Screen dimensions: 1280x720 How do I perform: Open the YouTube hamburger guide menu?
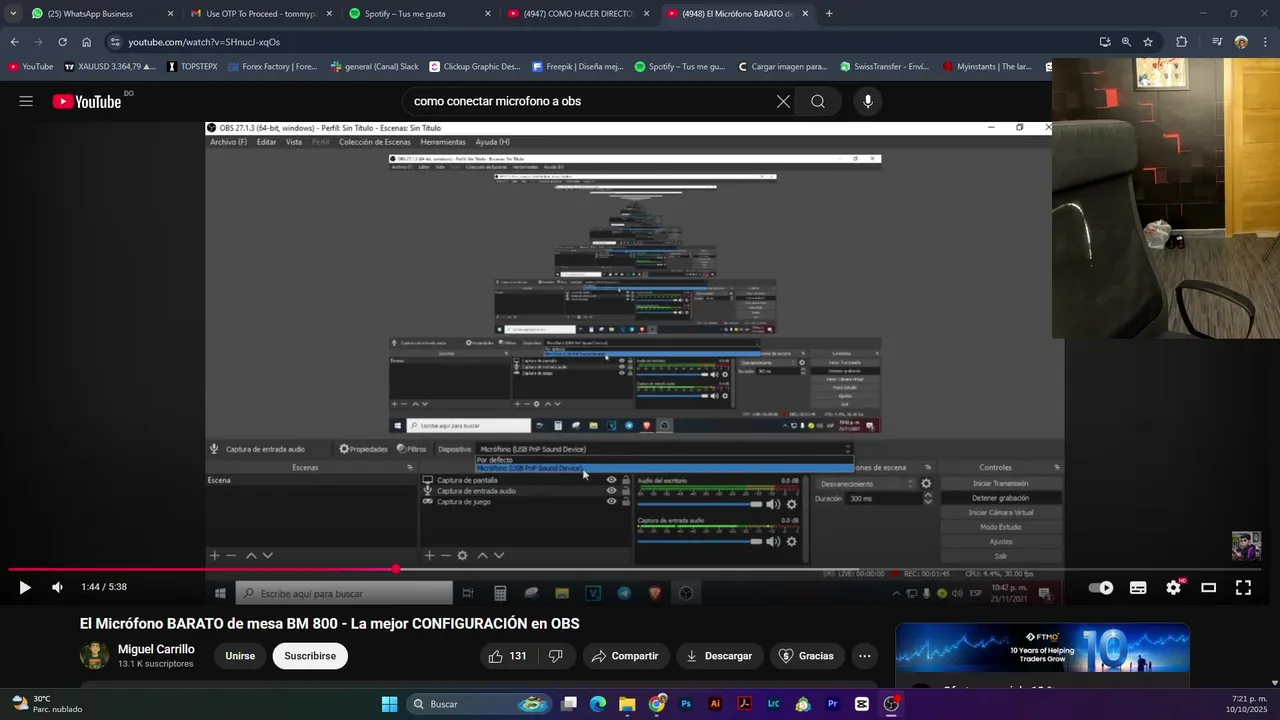point(26,101)
